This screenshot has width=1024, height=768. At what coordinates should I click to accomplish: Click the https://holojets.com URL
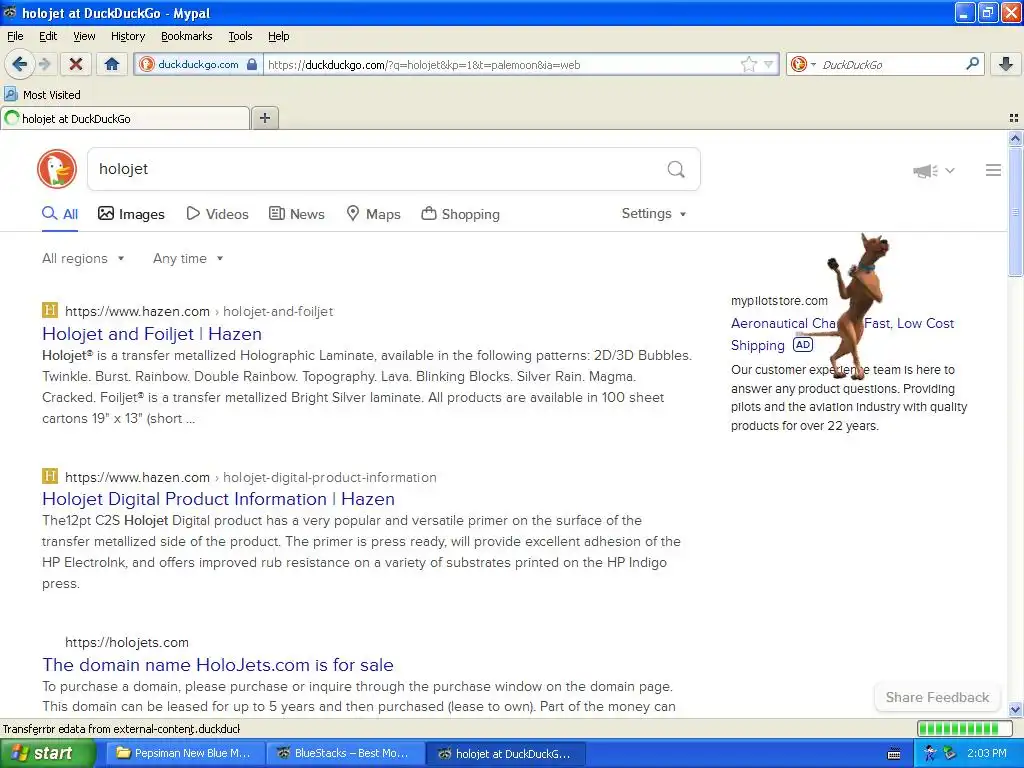[x=127, y=643]
